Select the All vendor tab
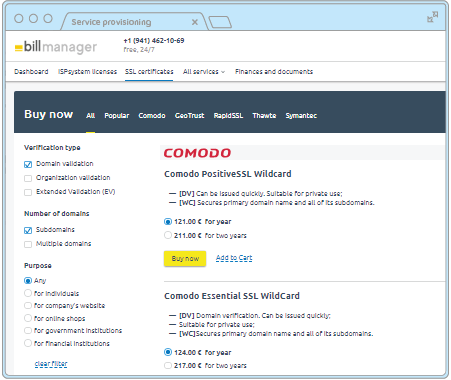This screenshot has height=380, width=451. tap(90, 116)
